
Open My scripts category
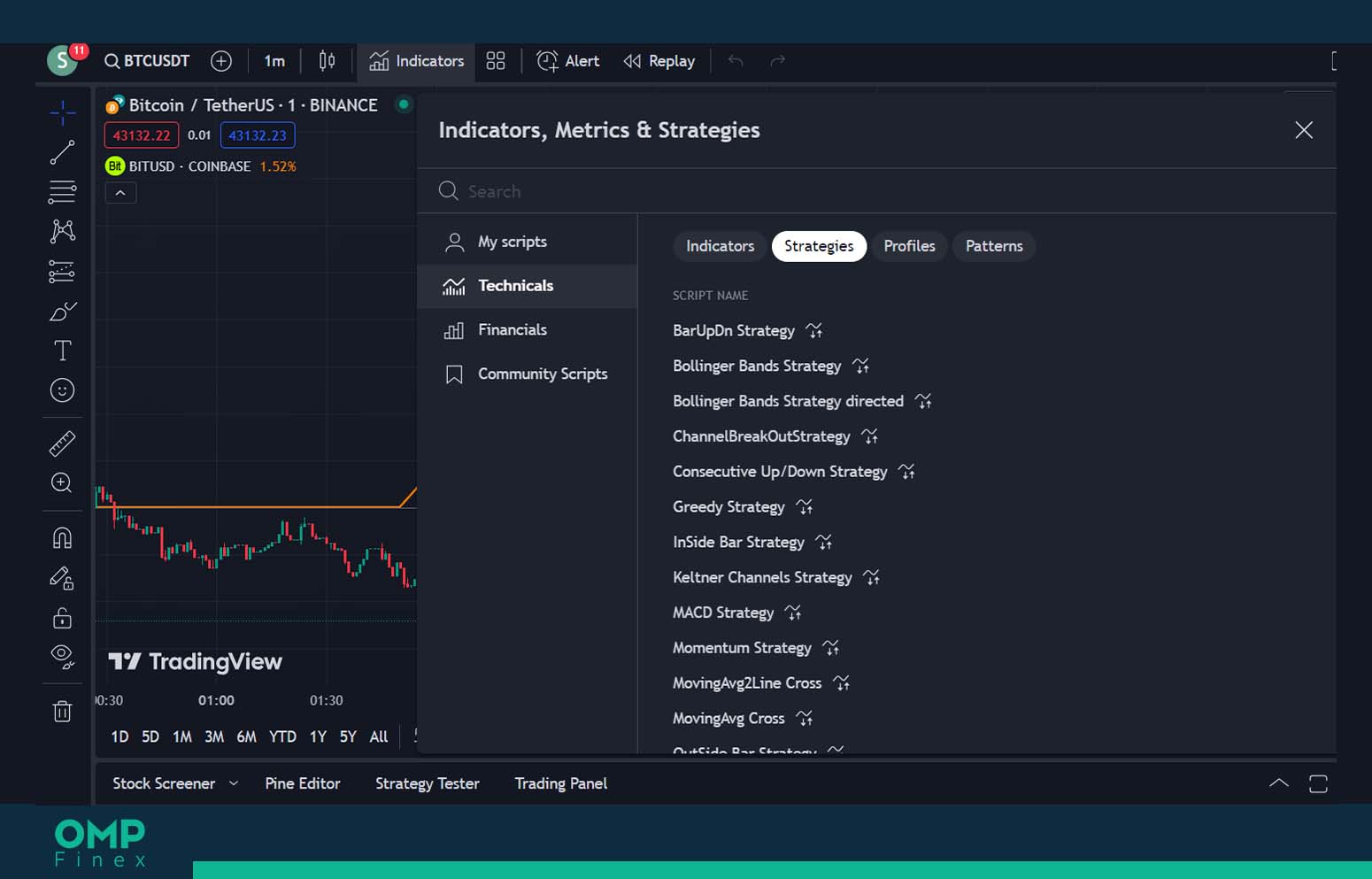(528, 242)
